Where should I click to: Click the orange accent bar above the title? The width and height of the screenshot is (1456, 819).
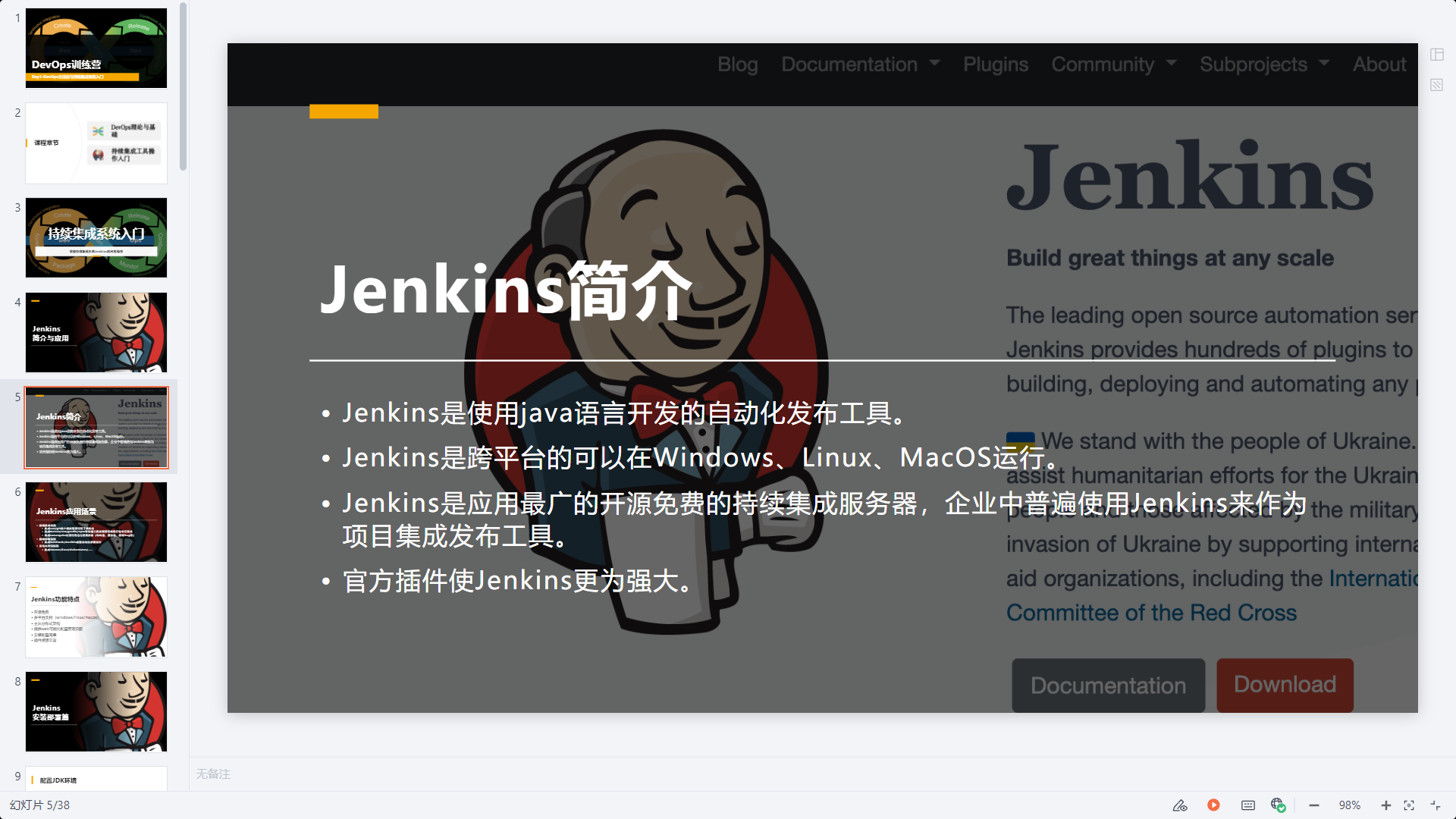point(344,111)
